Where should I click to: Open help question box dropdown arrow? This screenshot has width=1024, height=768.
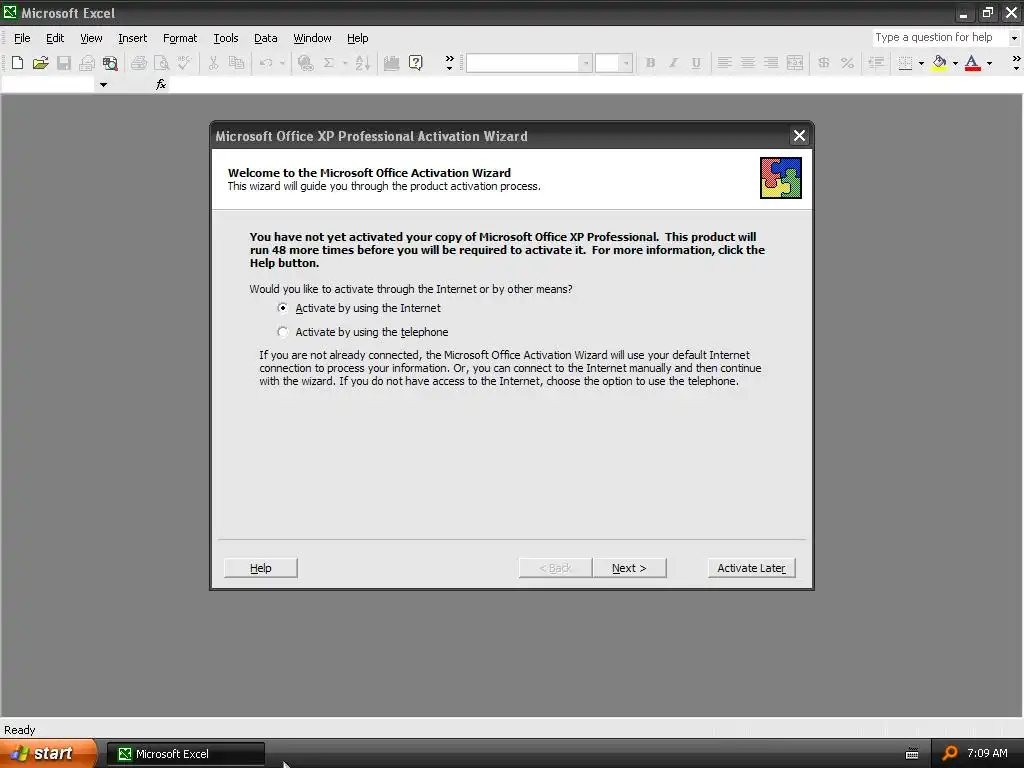[x=1014, y=38]
